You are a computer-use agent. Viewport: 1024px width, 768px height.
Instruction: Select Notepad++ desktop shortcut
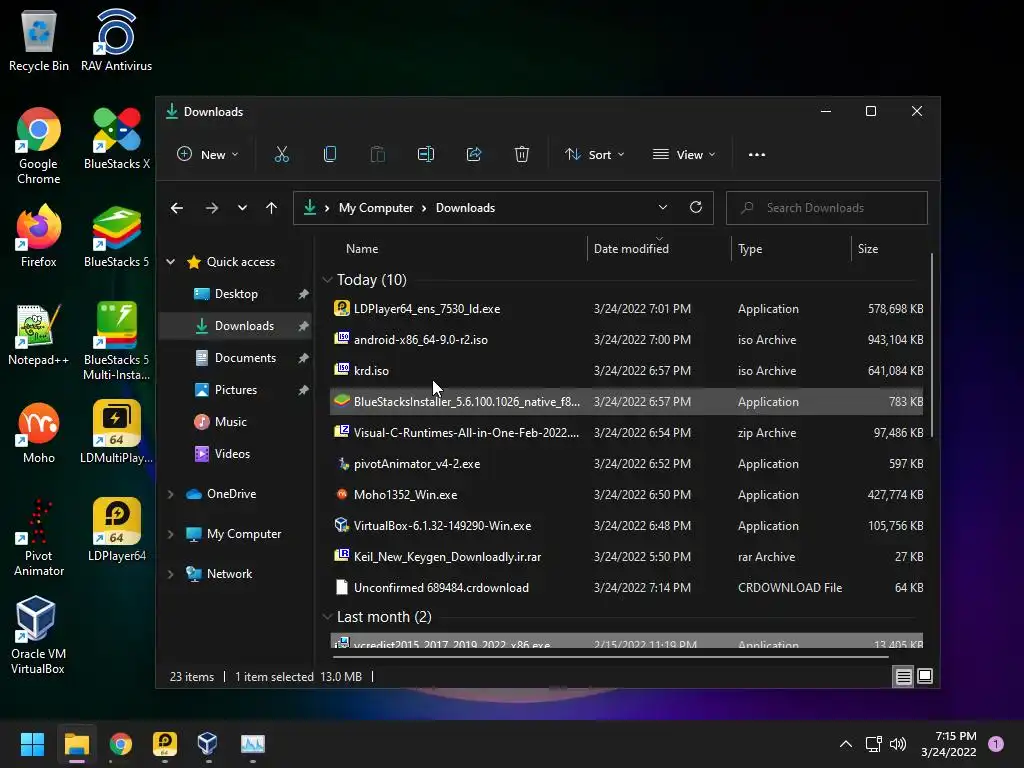pyautogui.click(x=39, y=334)
